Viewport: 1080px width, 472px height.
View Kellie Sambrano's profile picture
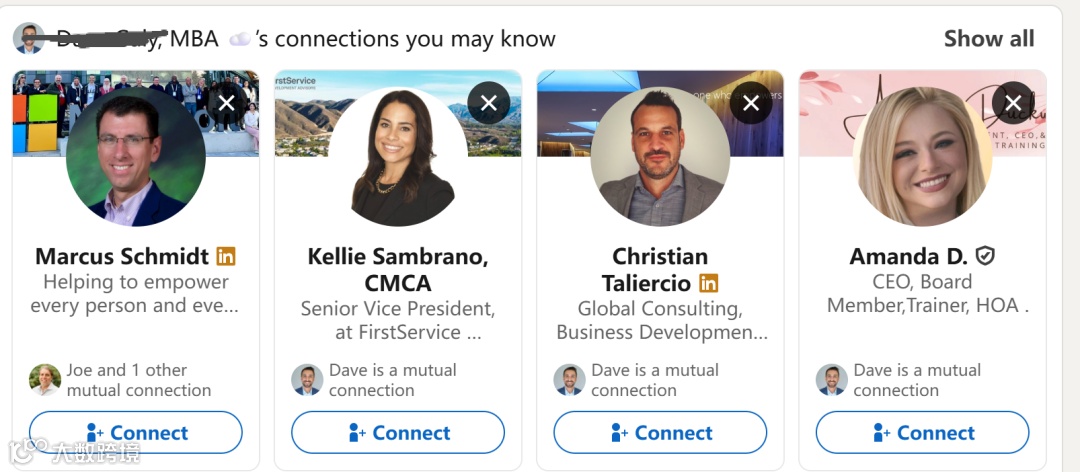point(398,157)
